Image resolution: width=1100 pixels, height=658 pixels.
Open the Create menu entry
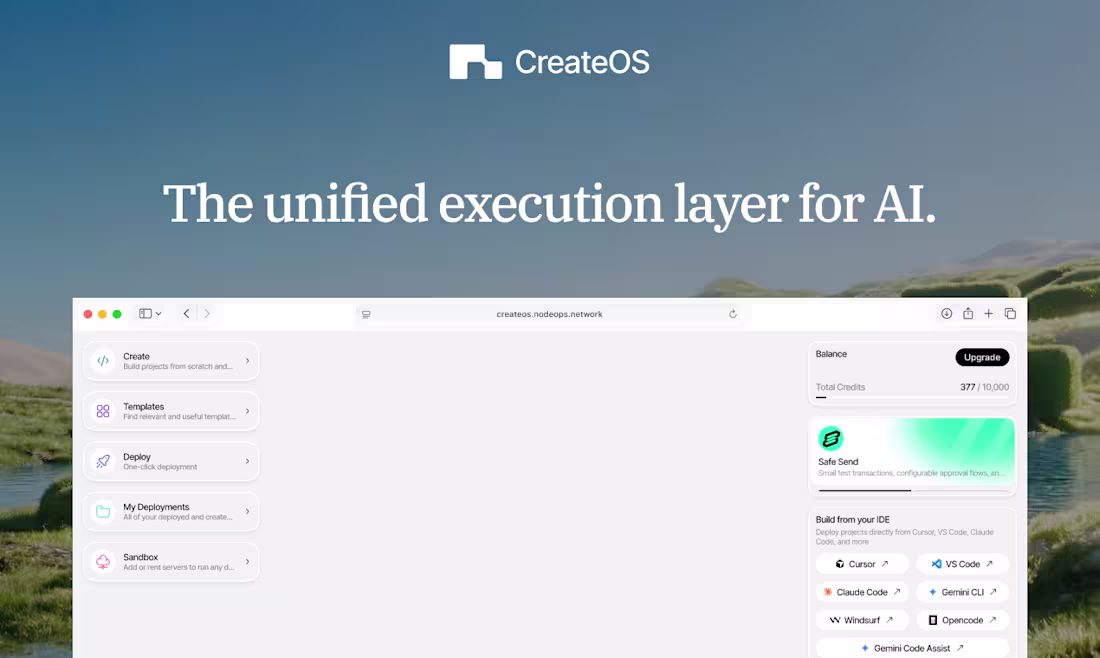171,361
